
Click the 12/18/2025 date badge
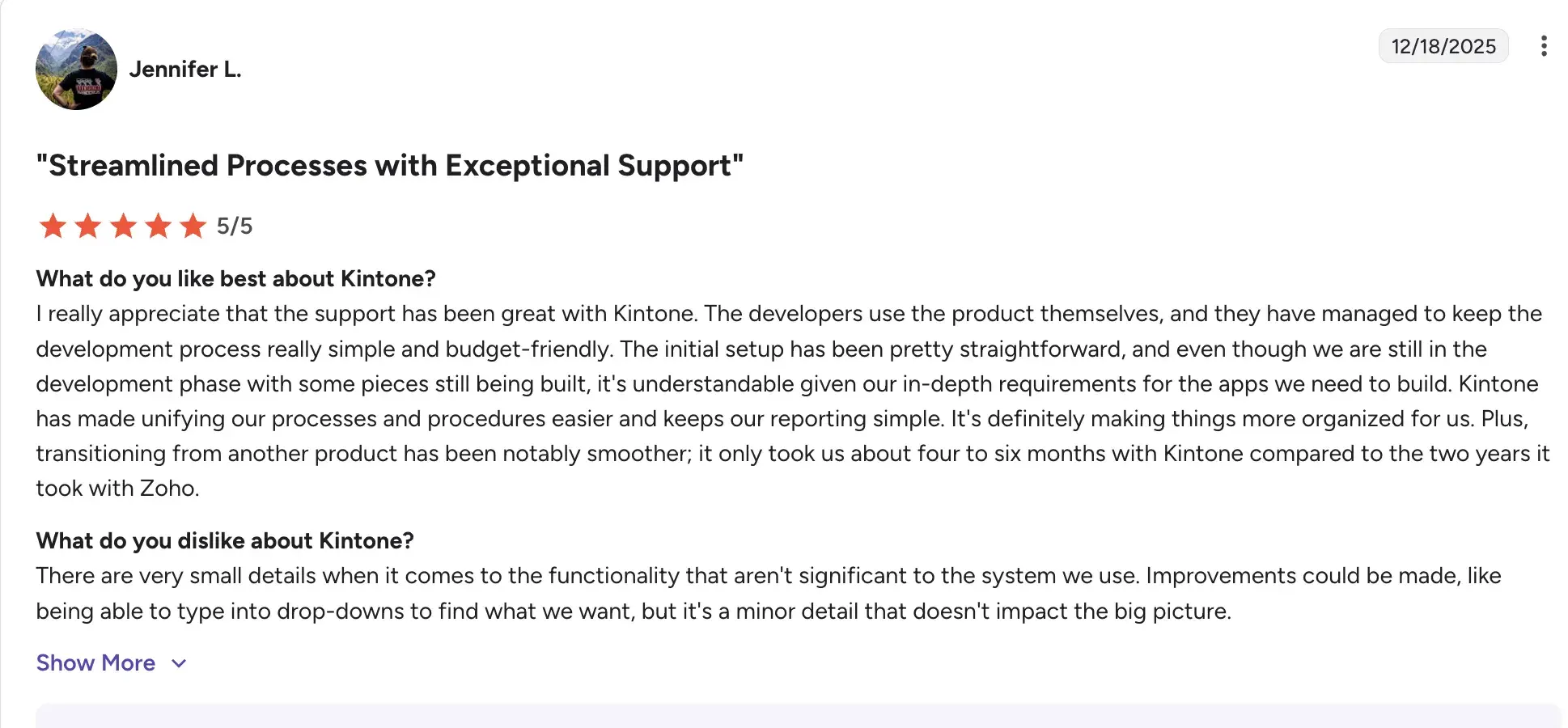(1443, 46)
